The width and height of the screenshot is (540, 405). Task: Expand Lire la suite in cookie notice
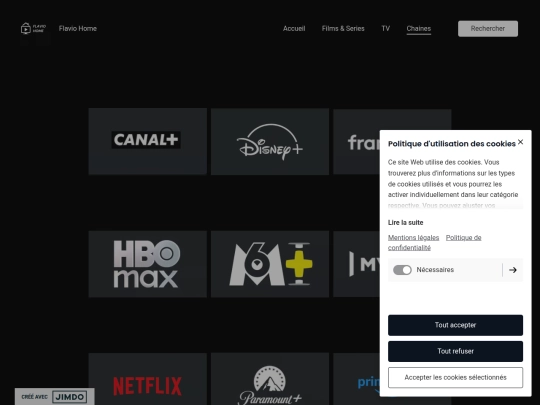[x=405, y=222]
